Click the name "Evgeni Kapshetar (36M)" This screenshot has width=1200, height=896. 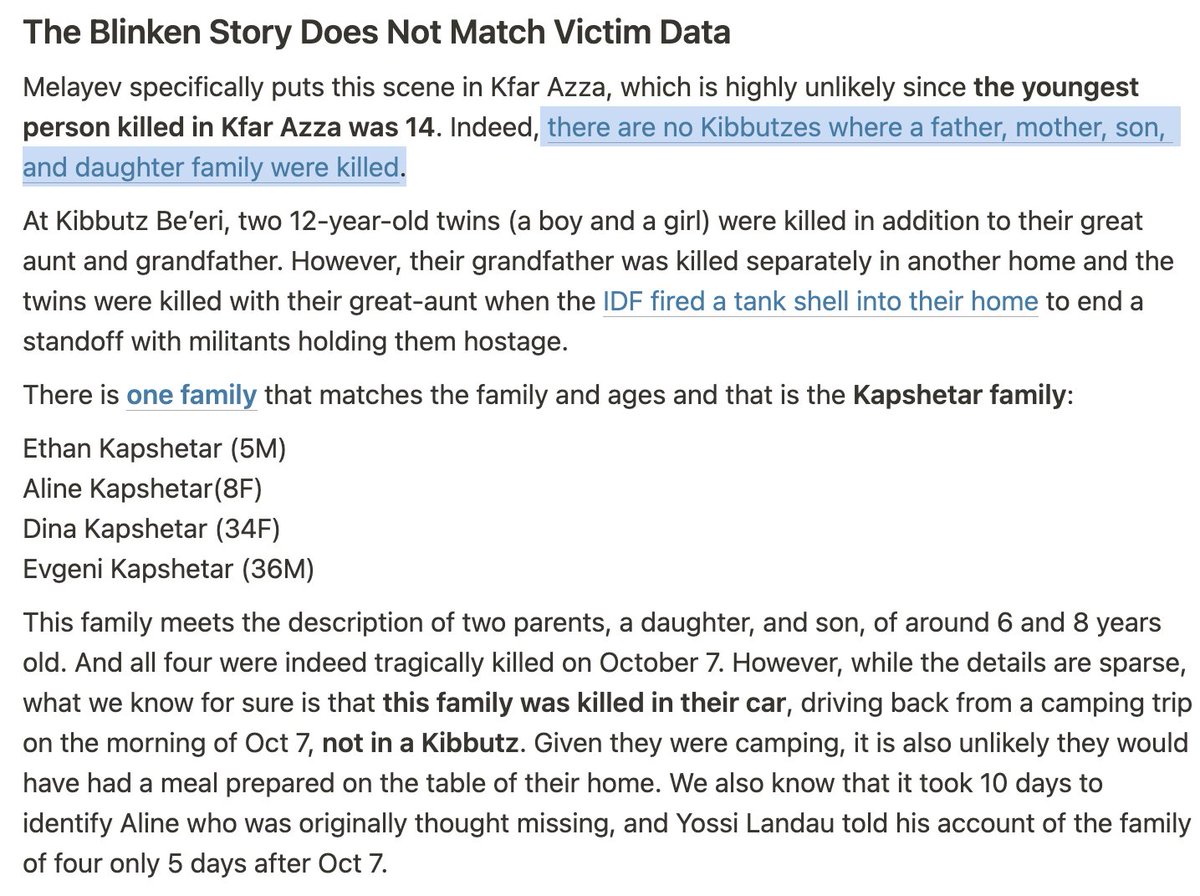point(168,570)
